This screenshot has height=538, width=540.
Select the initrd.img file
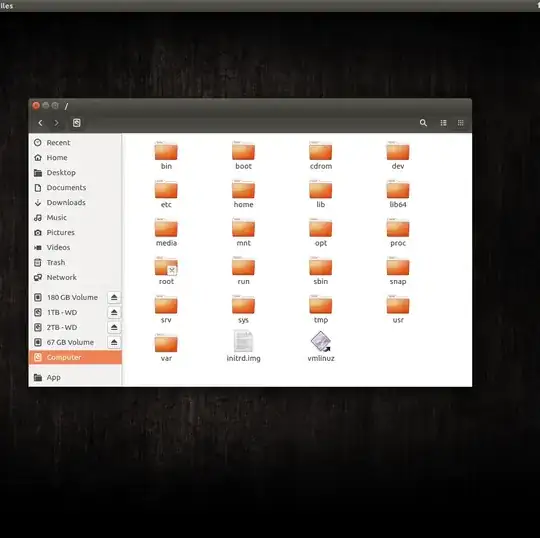[x=243, y=346]
